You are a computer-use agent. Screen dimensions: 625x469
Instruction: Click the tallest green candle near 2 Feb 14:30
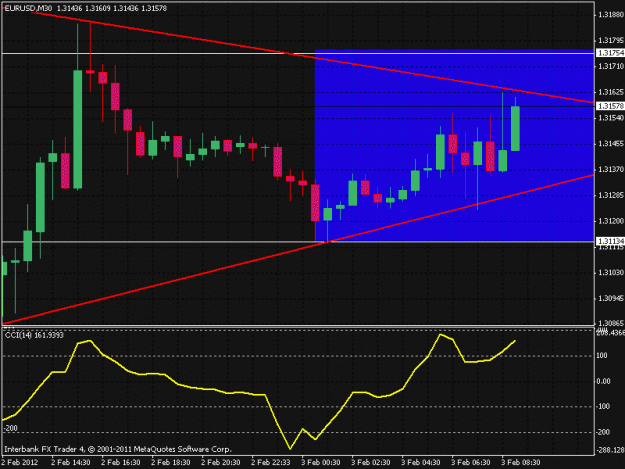pos(78,129)
